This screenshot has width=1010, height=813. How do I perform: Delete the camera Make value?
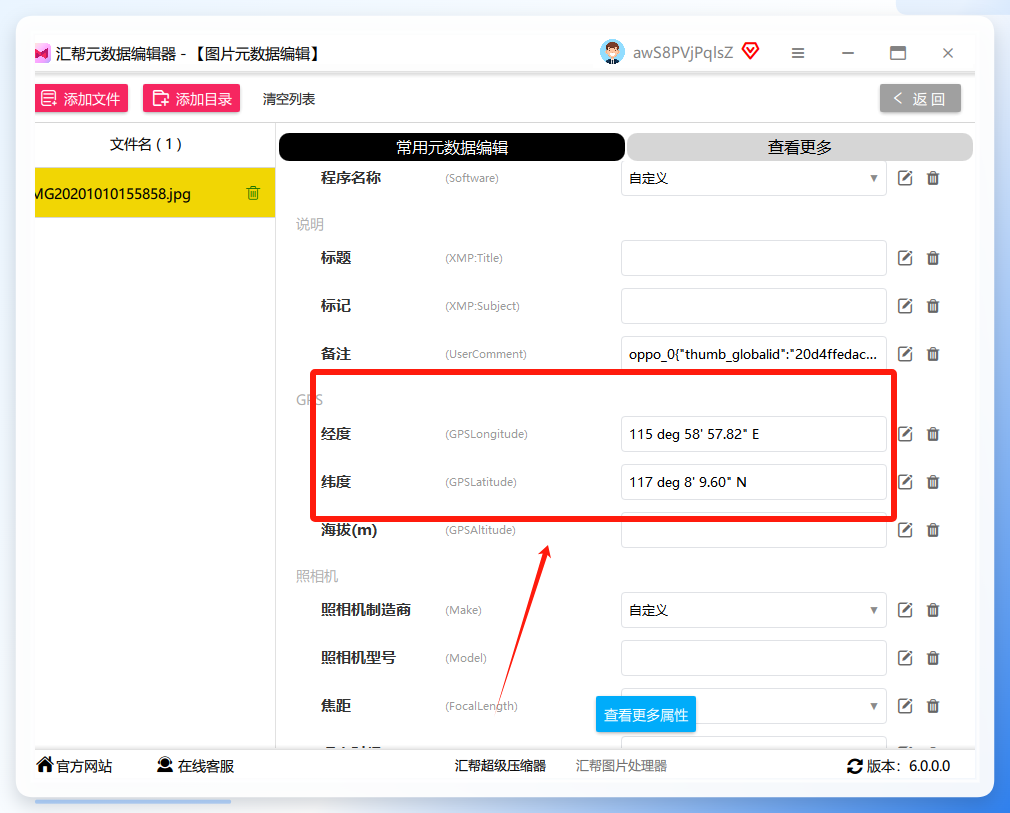933,610
